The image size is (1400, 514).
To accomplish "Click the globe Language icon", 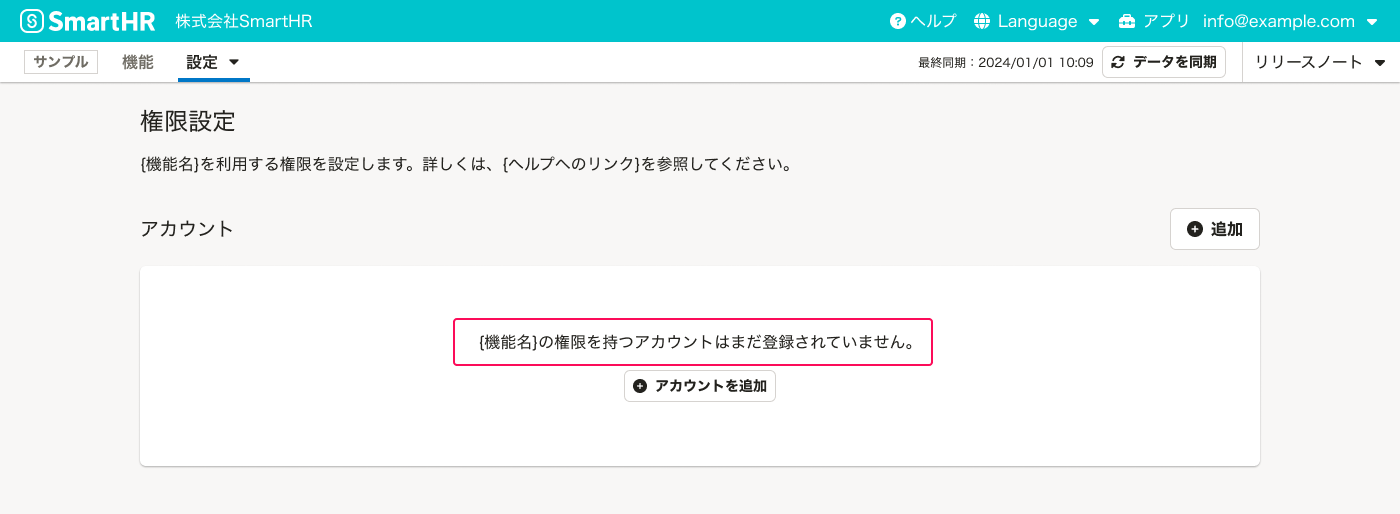I will [982, 21].
